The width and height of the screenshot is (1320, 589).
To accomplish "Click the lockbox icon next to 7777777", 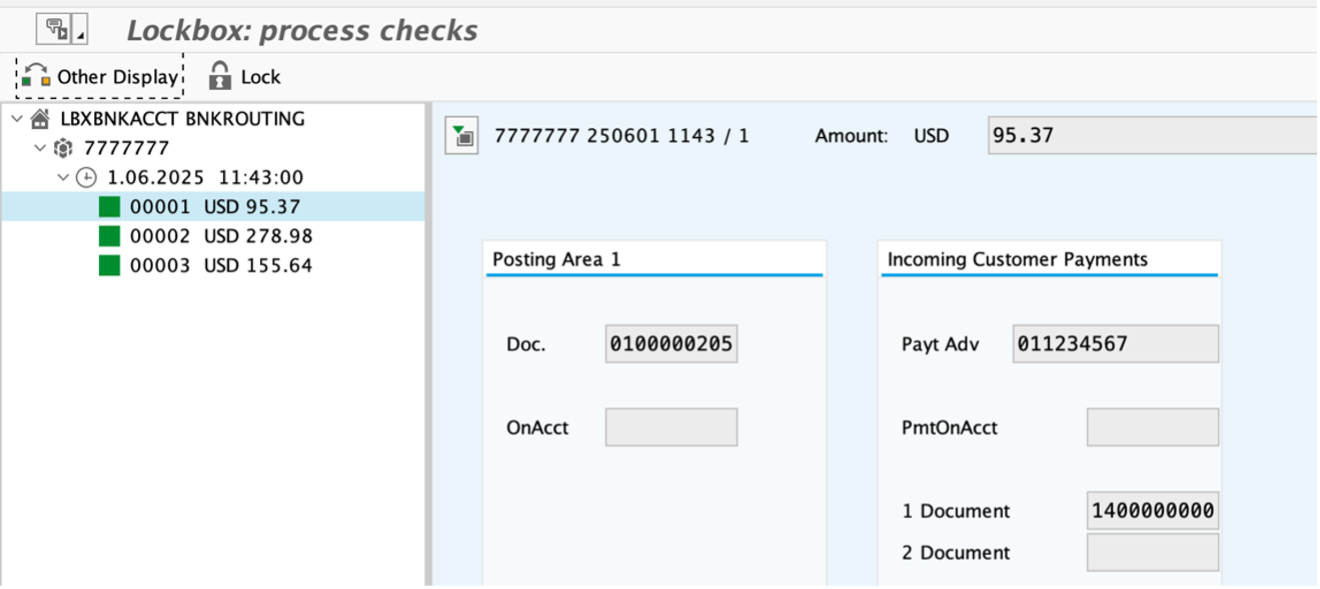I will point(63,148).
